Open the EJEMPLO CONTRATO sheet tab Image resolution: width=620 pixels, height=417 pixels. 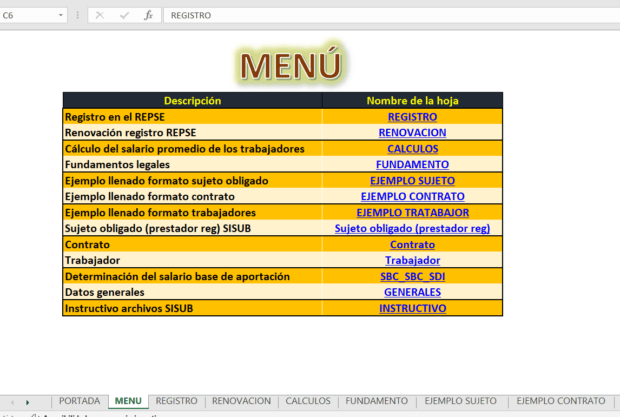coord(561,401)
